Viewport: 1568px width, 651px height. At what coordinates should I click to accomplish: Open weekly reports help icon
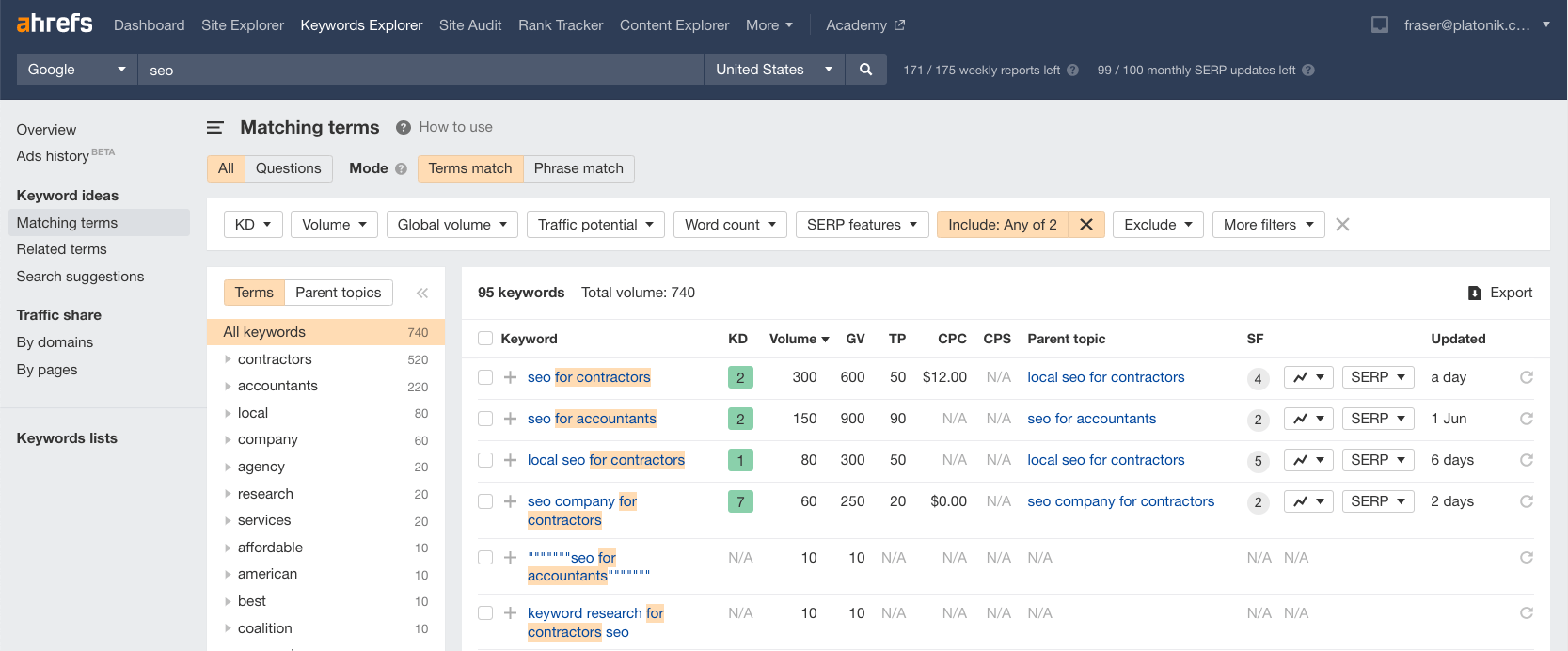(1072, 71)
